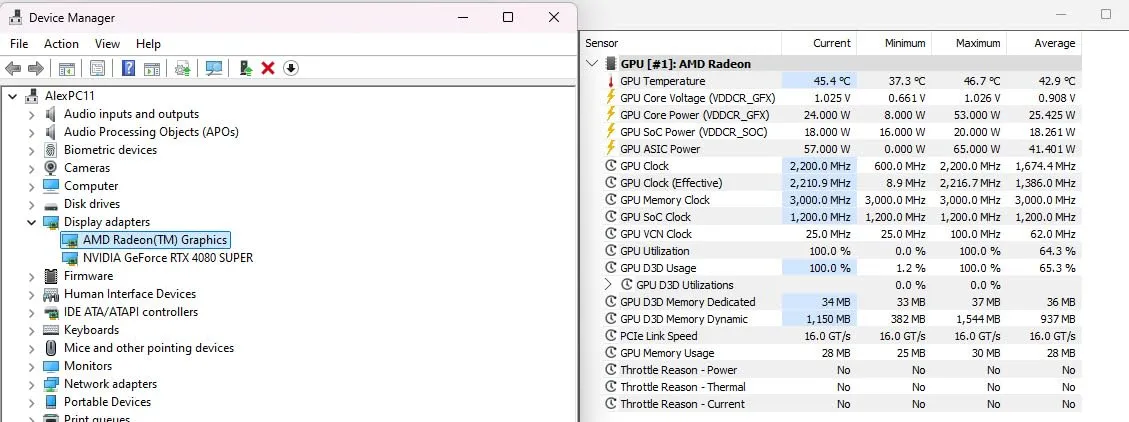The image size is (1129, 422).
Task: Click the 45.4 °C current temperature value
Action: point(832,81)
